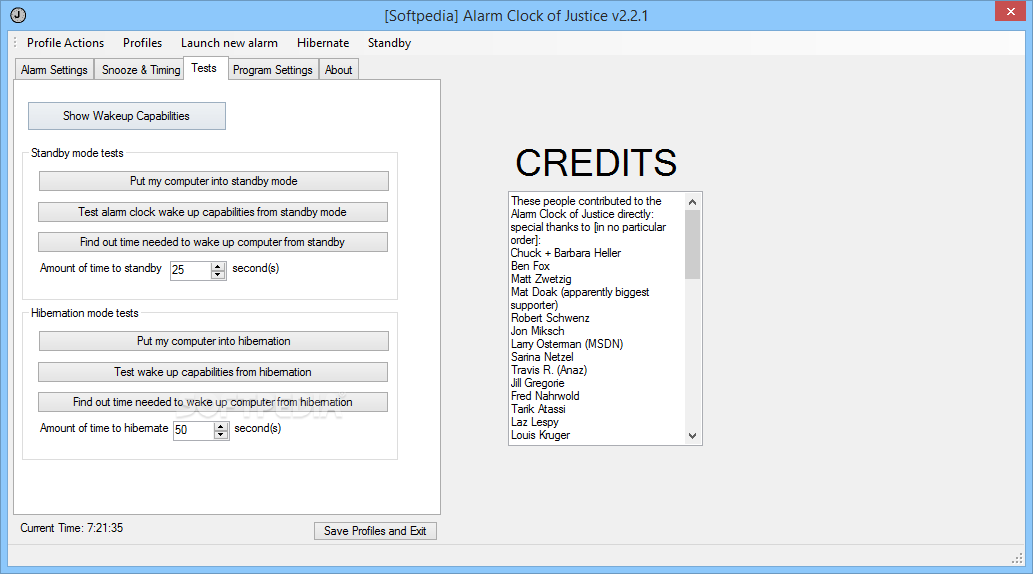The width and height of the screenshot is (1033, 574).
Task: Click 'Robert Schwenz' in credits list
Action: [550, 318]
